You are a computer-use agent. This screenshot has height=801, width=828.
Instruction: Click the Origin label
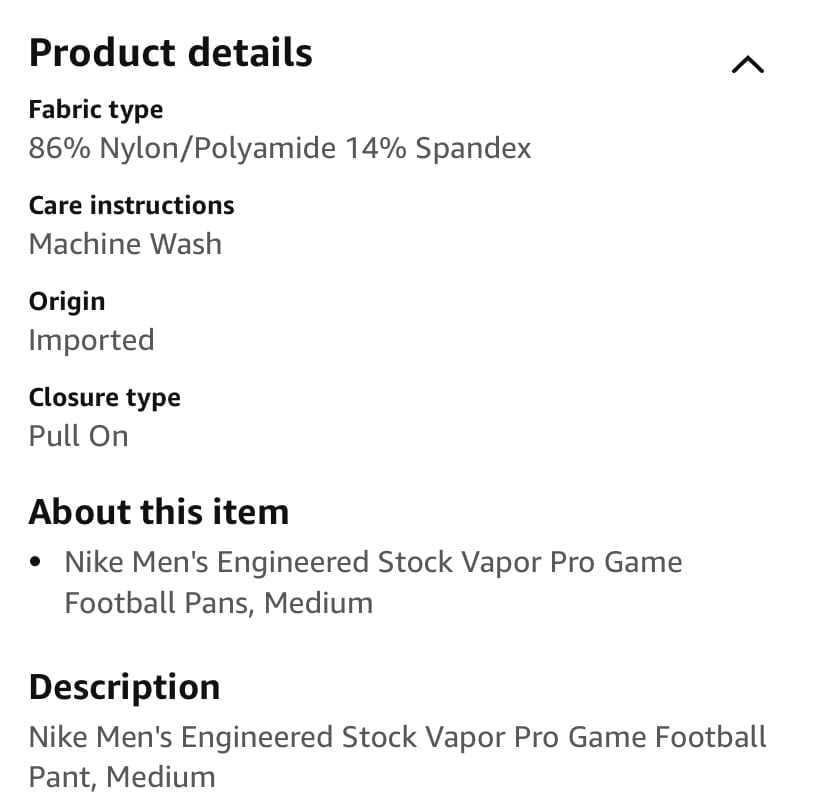67,302
